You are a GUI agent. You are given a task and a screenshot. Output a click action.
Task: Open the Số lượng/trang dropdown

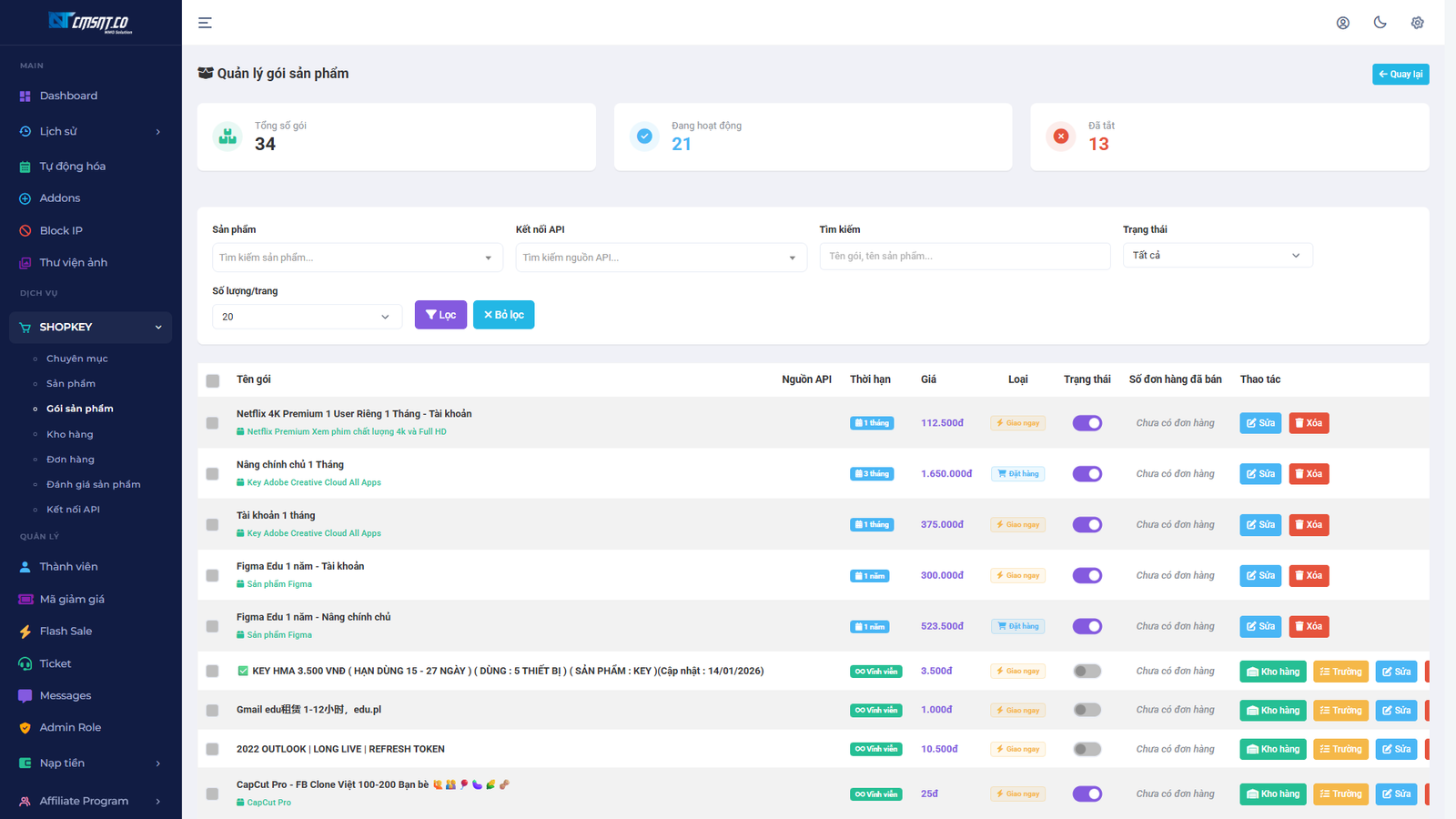coord(307,316)
